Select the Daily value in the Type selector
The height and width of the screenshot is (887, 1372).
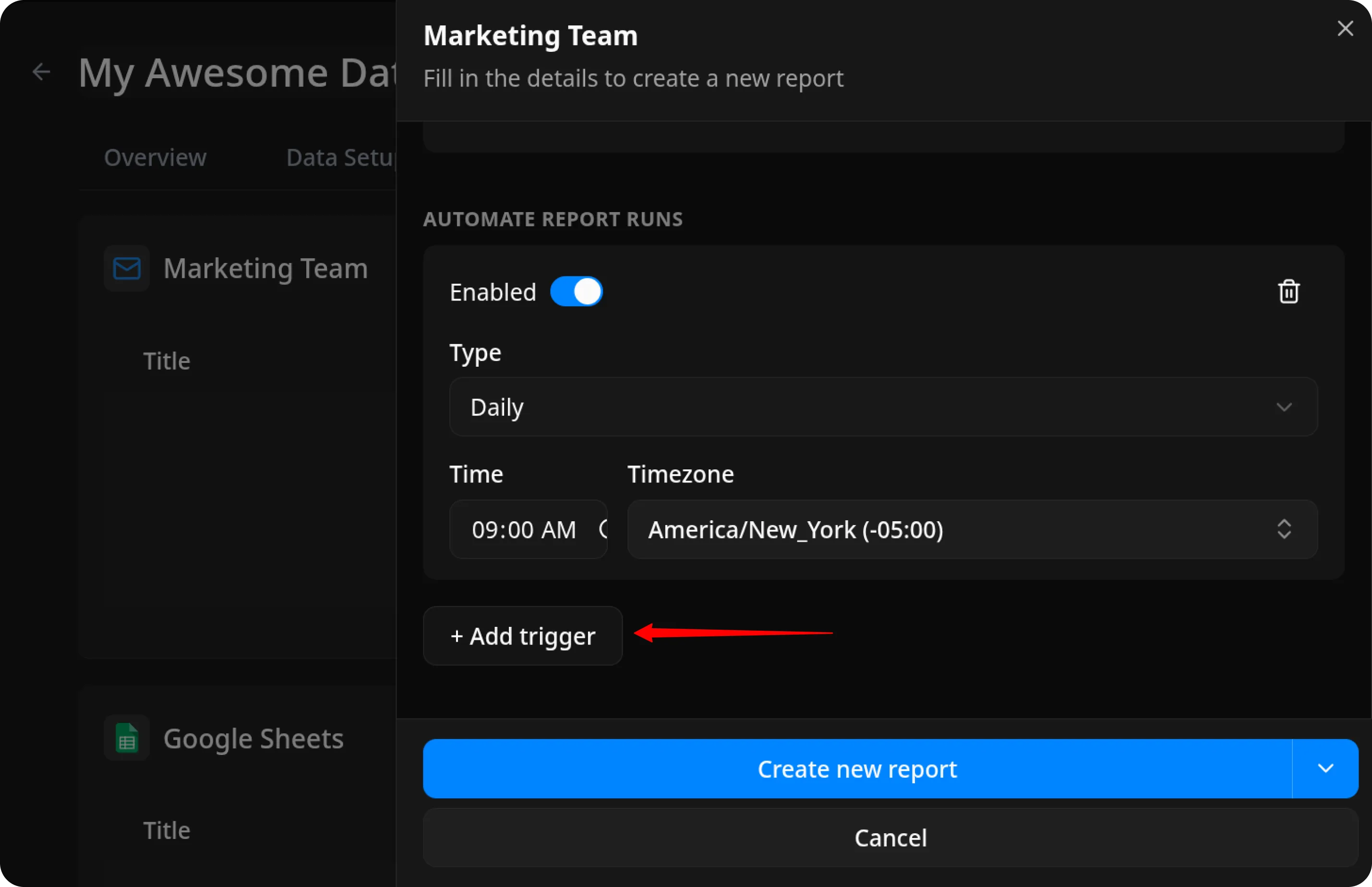[496, 407]
